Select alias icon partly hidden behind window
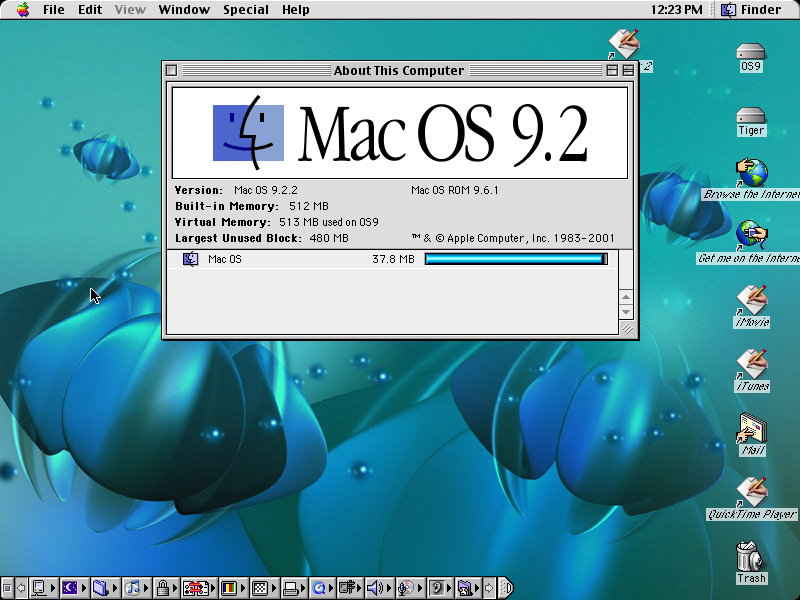The width and height of the screenshot is (800, 600). [x=624, y=44]
